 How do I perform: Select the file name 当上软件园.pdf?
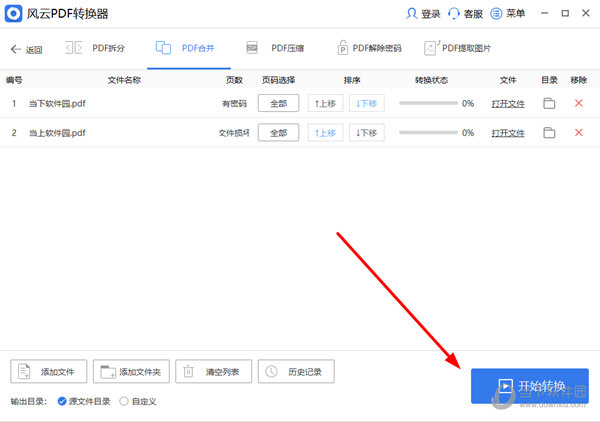coord(57,133)
